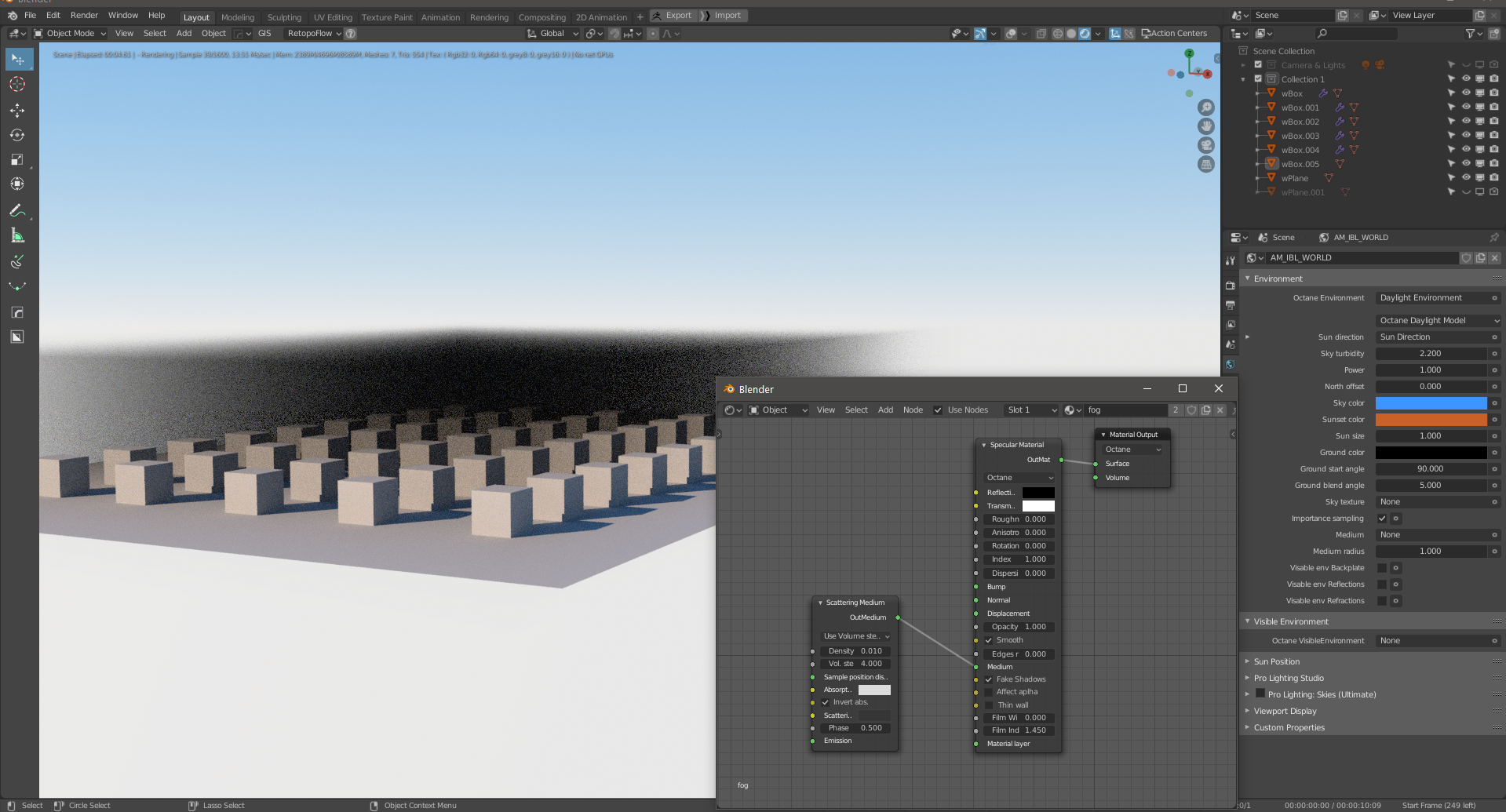Hide wBox.003 in the viewport
Image resolution: width=1506 pixels, height=812 pixels.
coord(1465,136)
